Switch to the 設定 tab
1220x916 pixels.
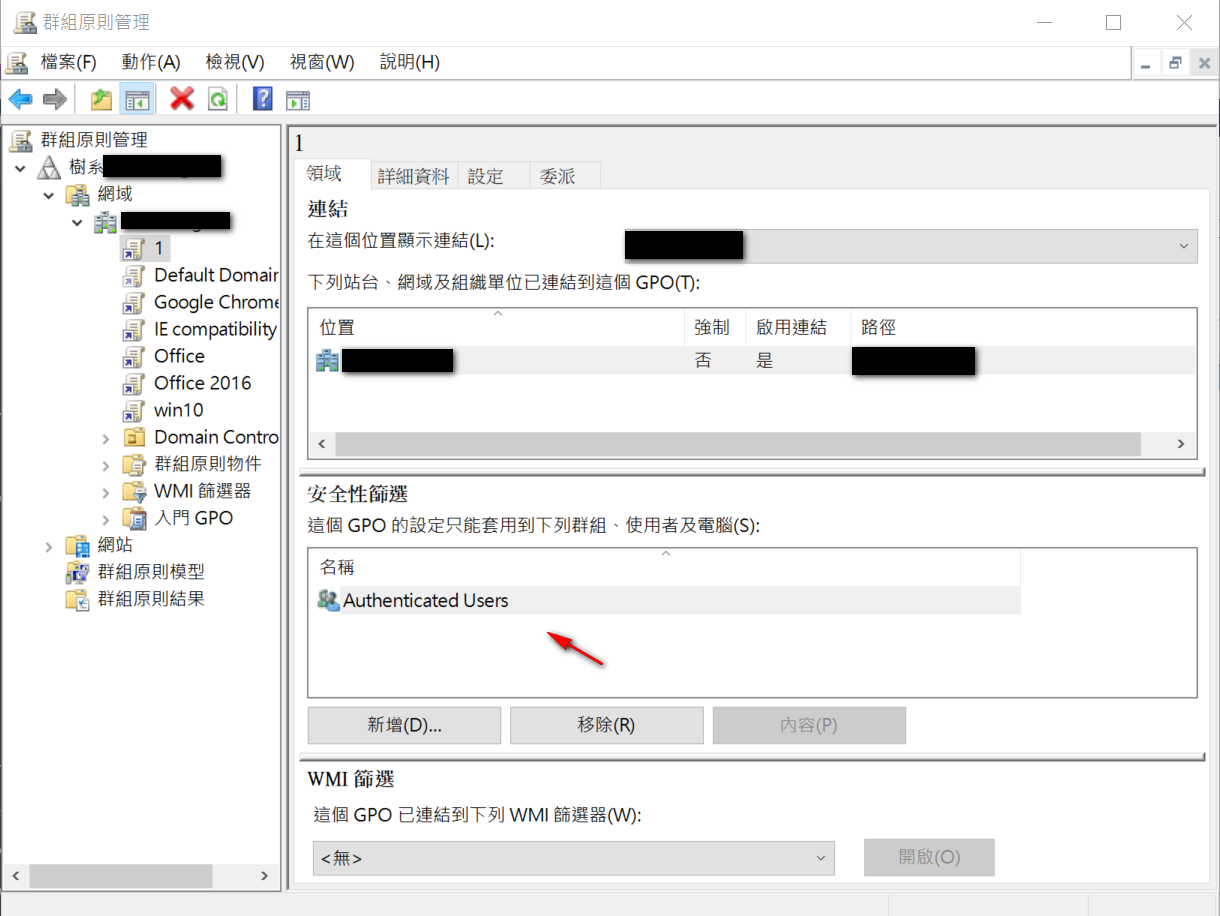coord(486,176)
